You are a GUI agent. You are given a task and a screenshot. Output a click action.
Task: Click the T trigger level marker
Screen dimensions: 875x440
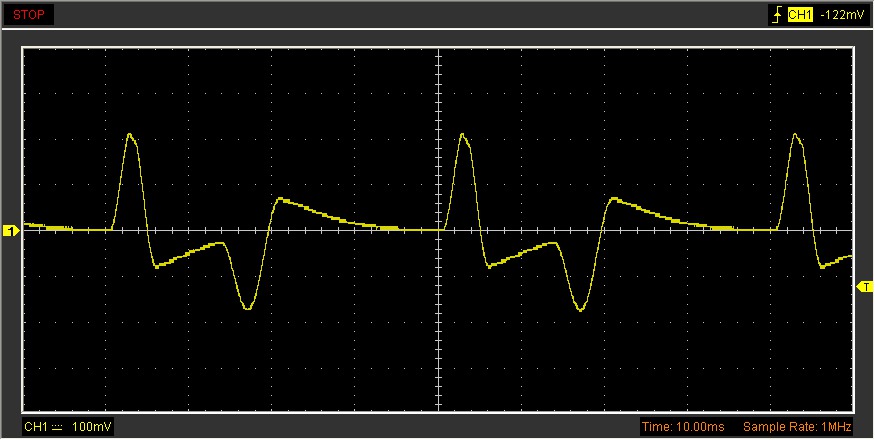point(864,287)
